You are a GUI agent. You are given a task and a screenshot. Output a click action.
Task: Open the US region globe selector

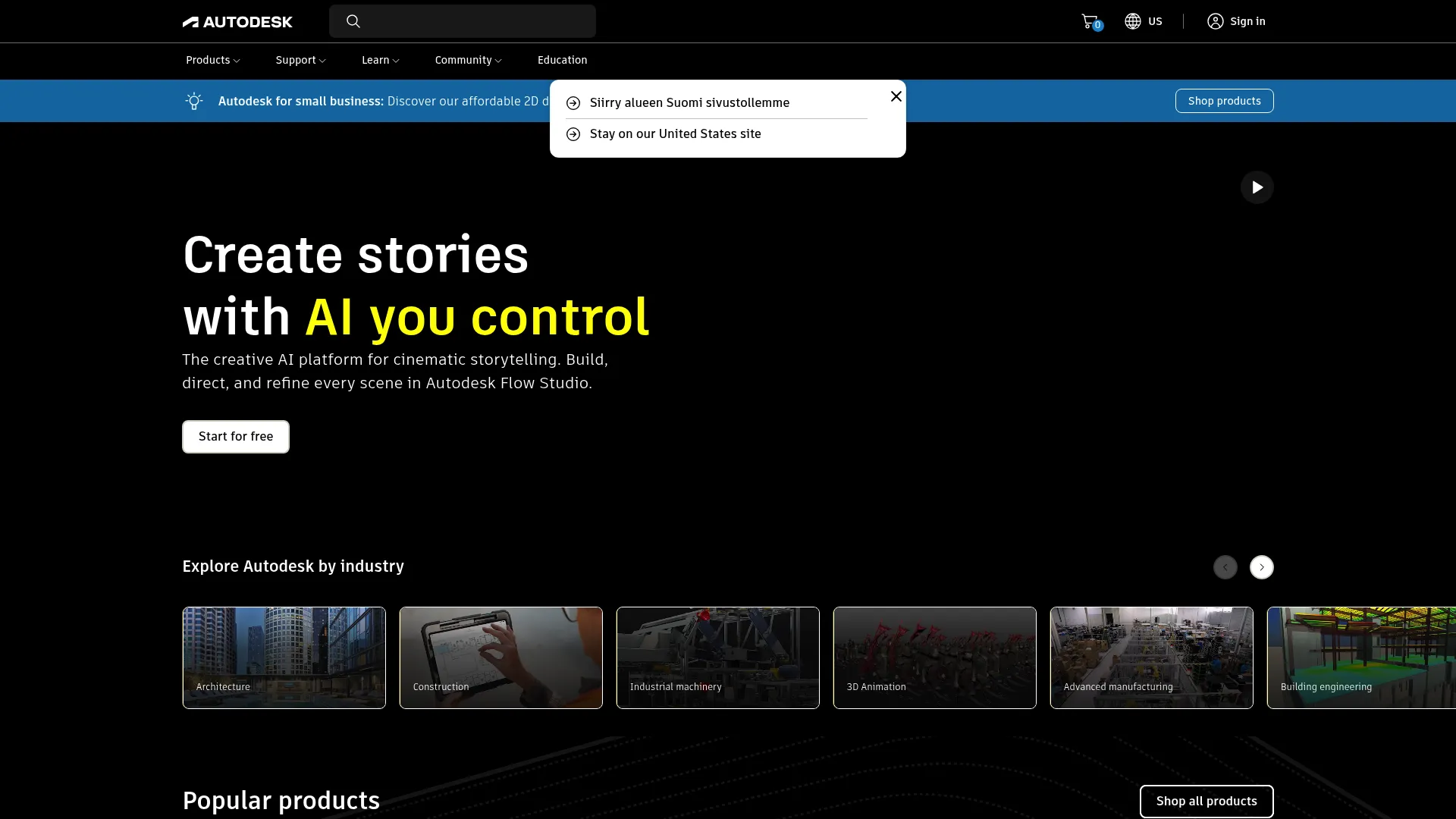(x=1143, y=21)
